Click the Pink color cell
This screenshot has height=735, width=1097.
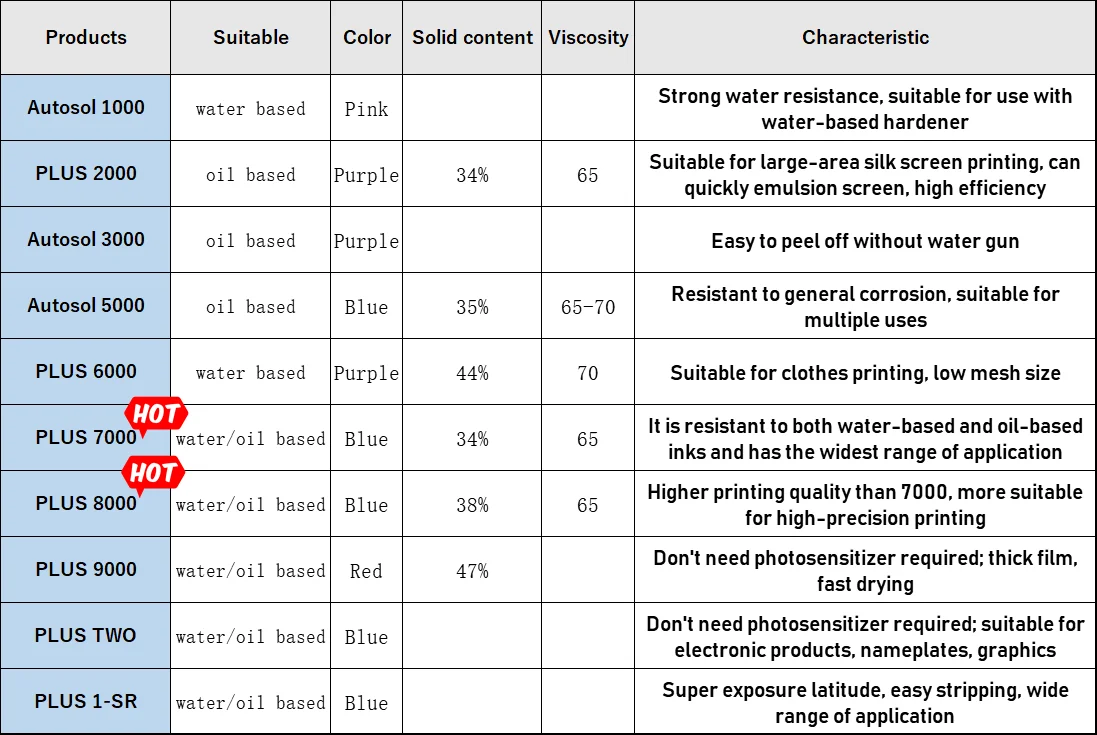[x=366, y=109]
